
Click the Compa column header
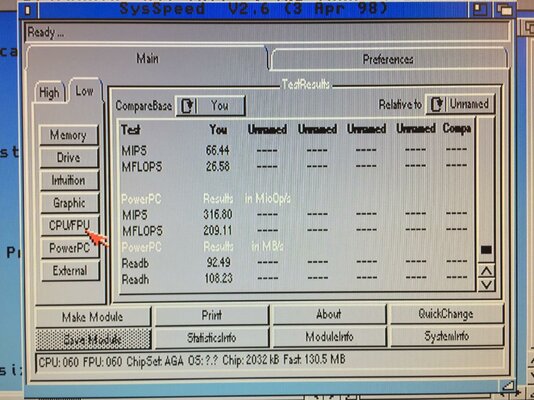457,128
